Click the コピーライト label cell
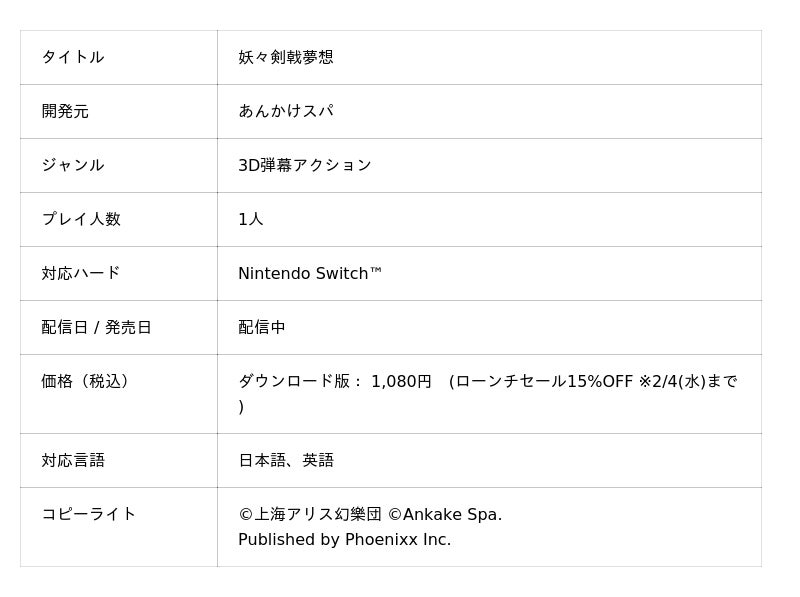The height and width of the screenshot is (597, 800). [x=89, y=514]
